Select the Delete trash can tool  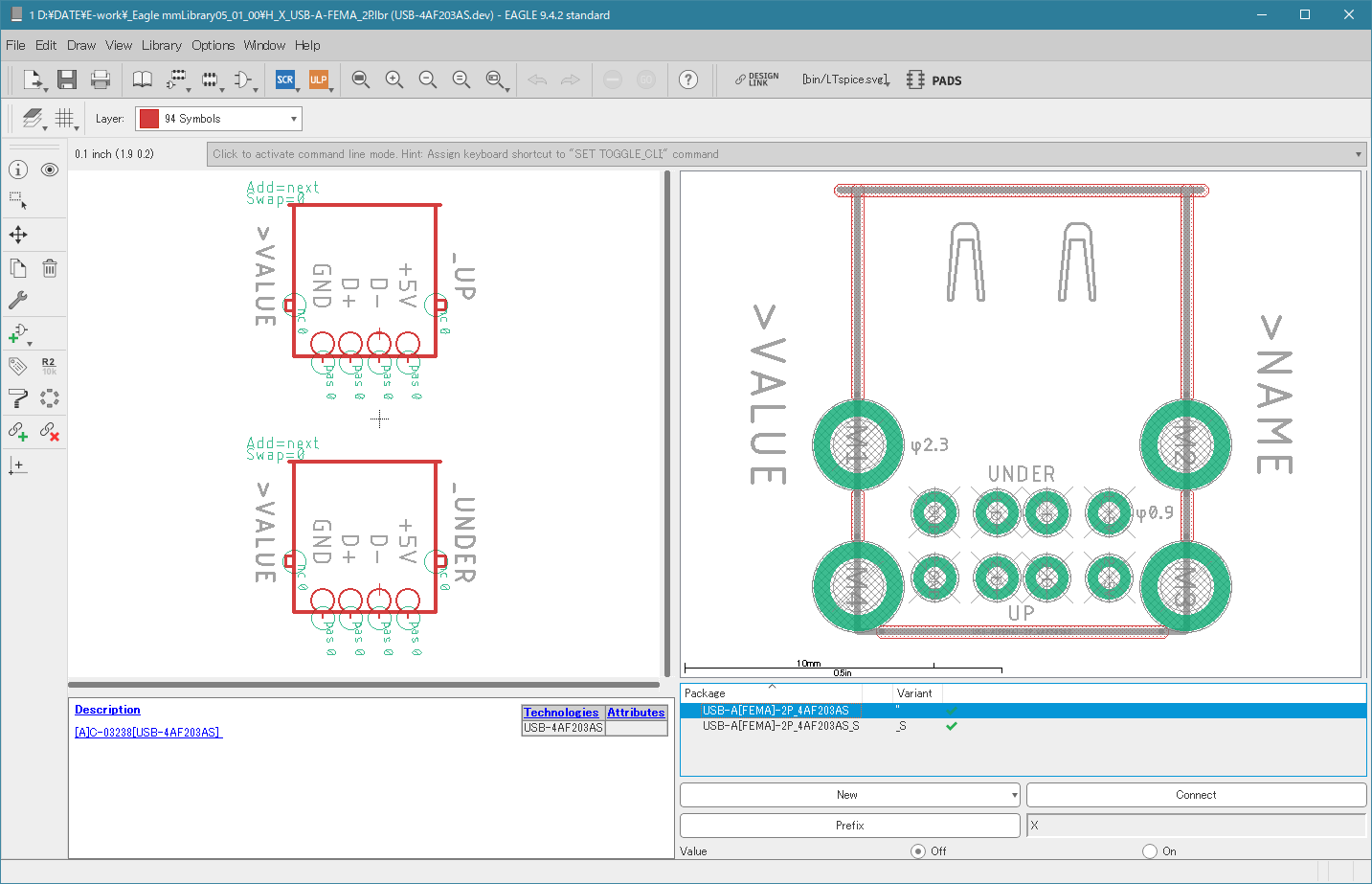(50, 268)
